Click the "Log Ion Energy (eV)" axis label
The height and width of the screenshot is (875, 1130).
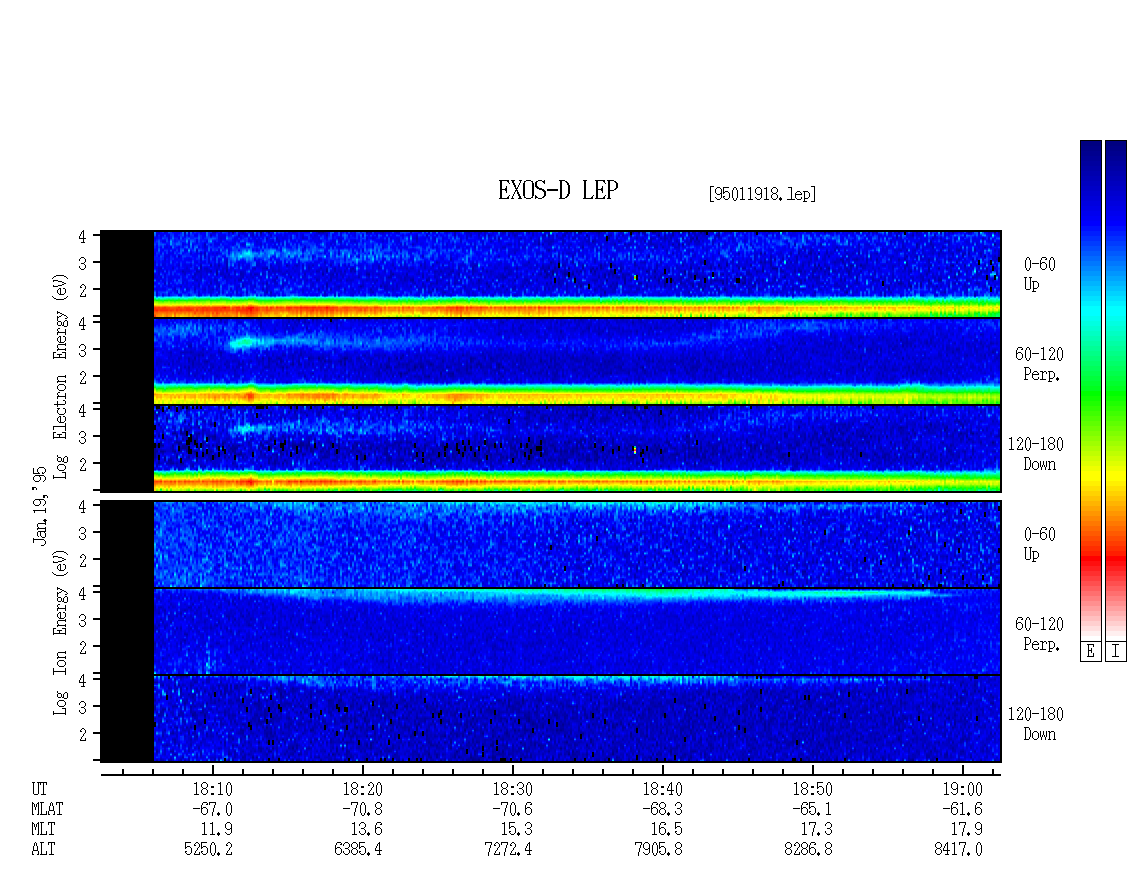point(60,632)
